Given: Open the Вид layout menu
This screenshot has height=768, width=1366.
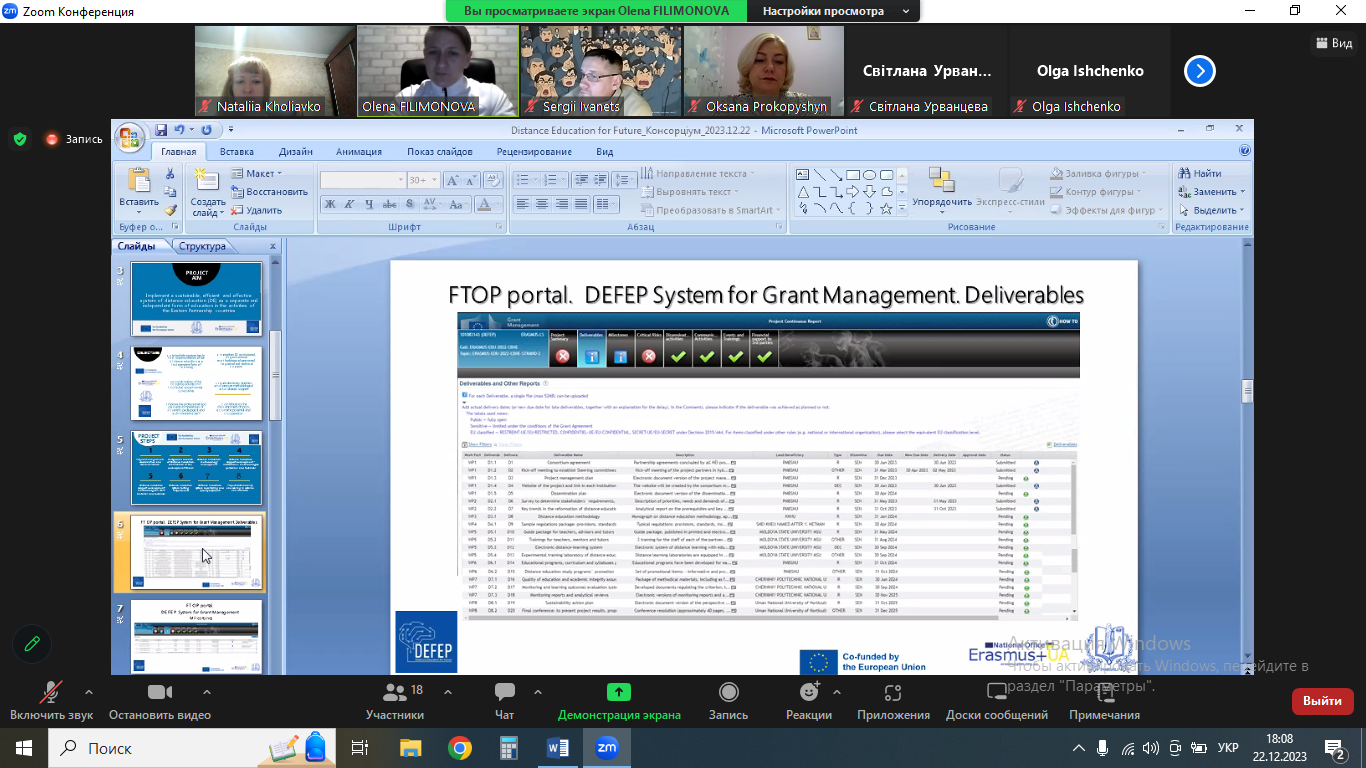Looking at the screenshot, I should pos(1333,43).
